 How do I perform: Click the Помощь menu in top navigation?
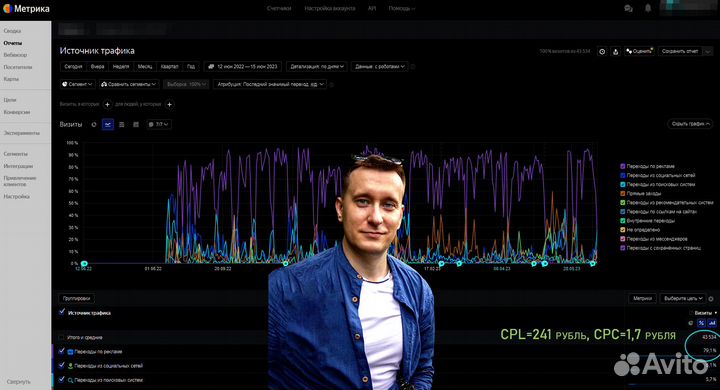pyautogui.click(x=402, y=9)
